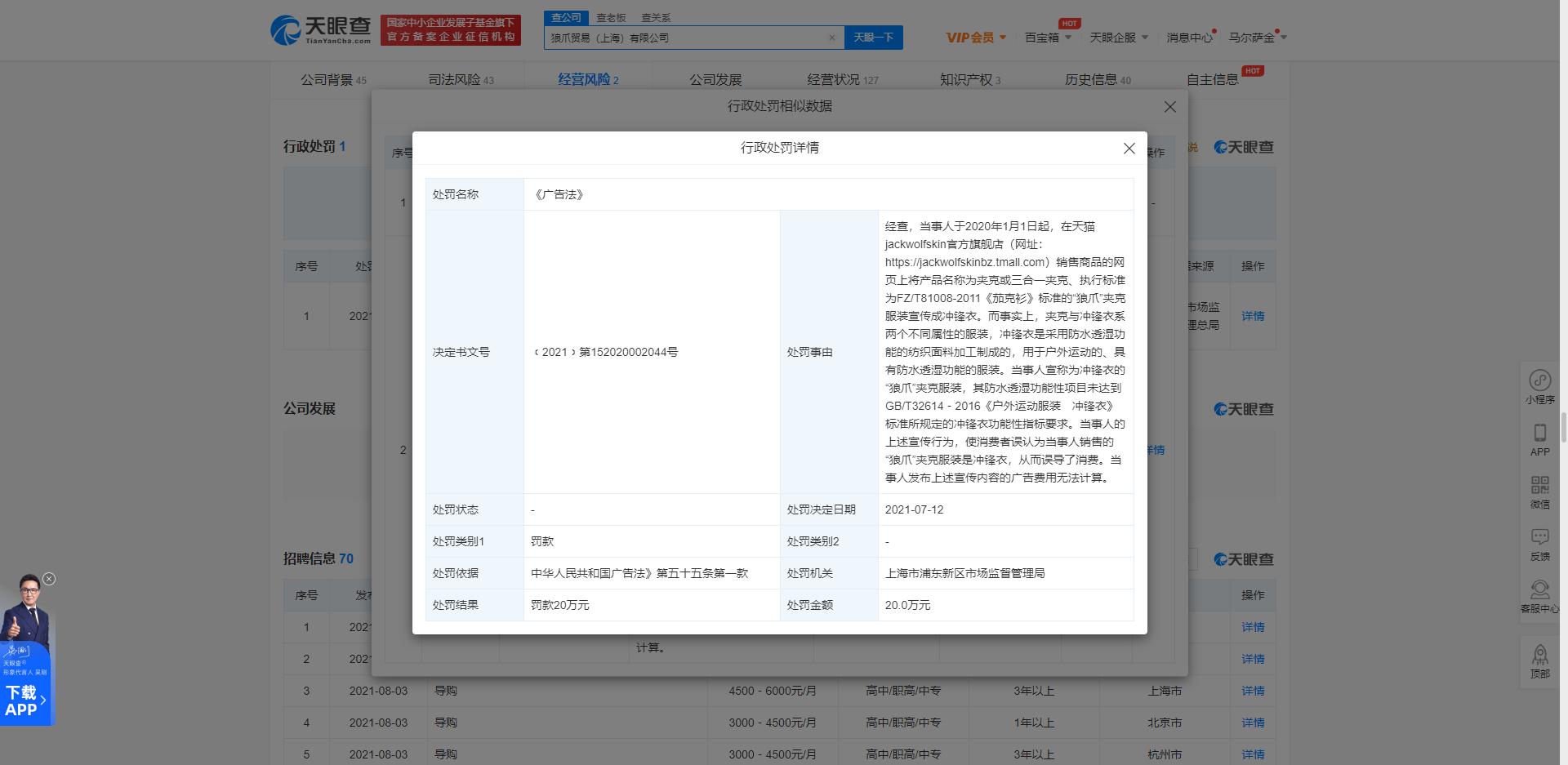Image resolution: width=1568 pixels, height=765 pixels.
Task: Open the 客服中心 icon
Action: (1540, 596)
